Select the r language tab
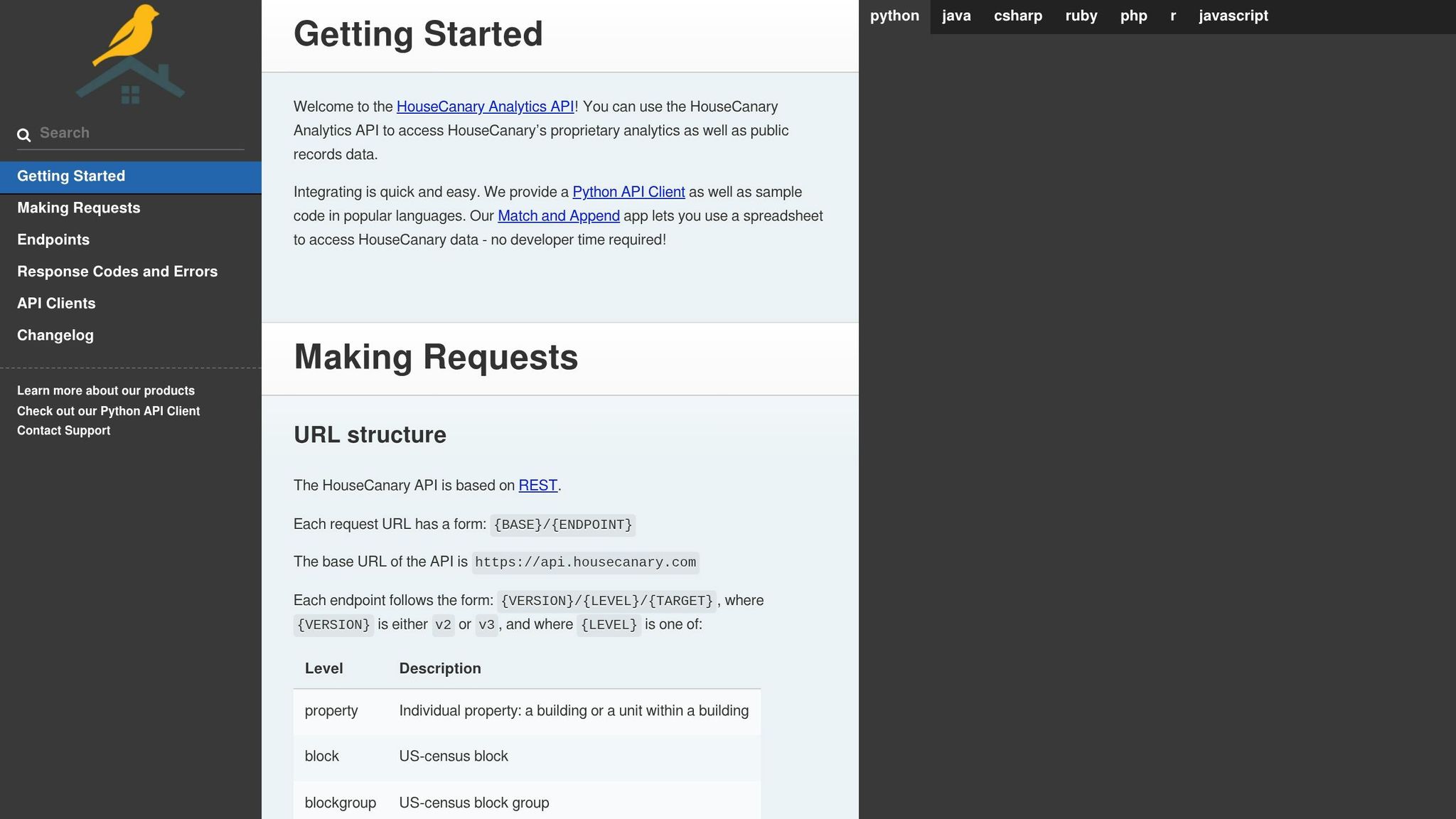 (1173, 16)
